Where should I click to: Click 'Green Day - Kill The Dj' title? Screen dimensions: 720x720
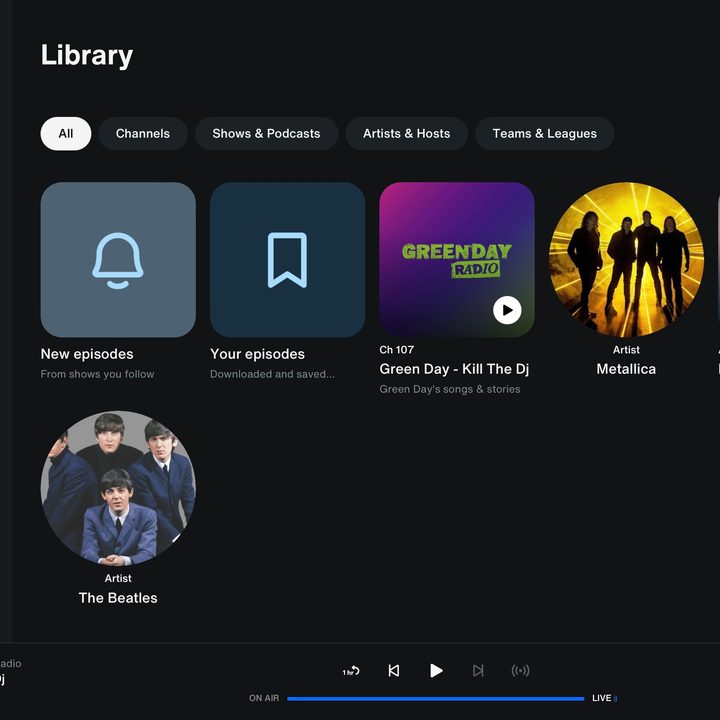click(454, 369)
